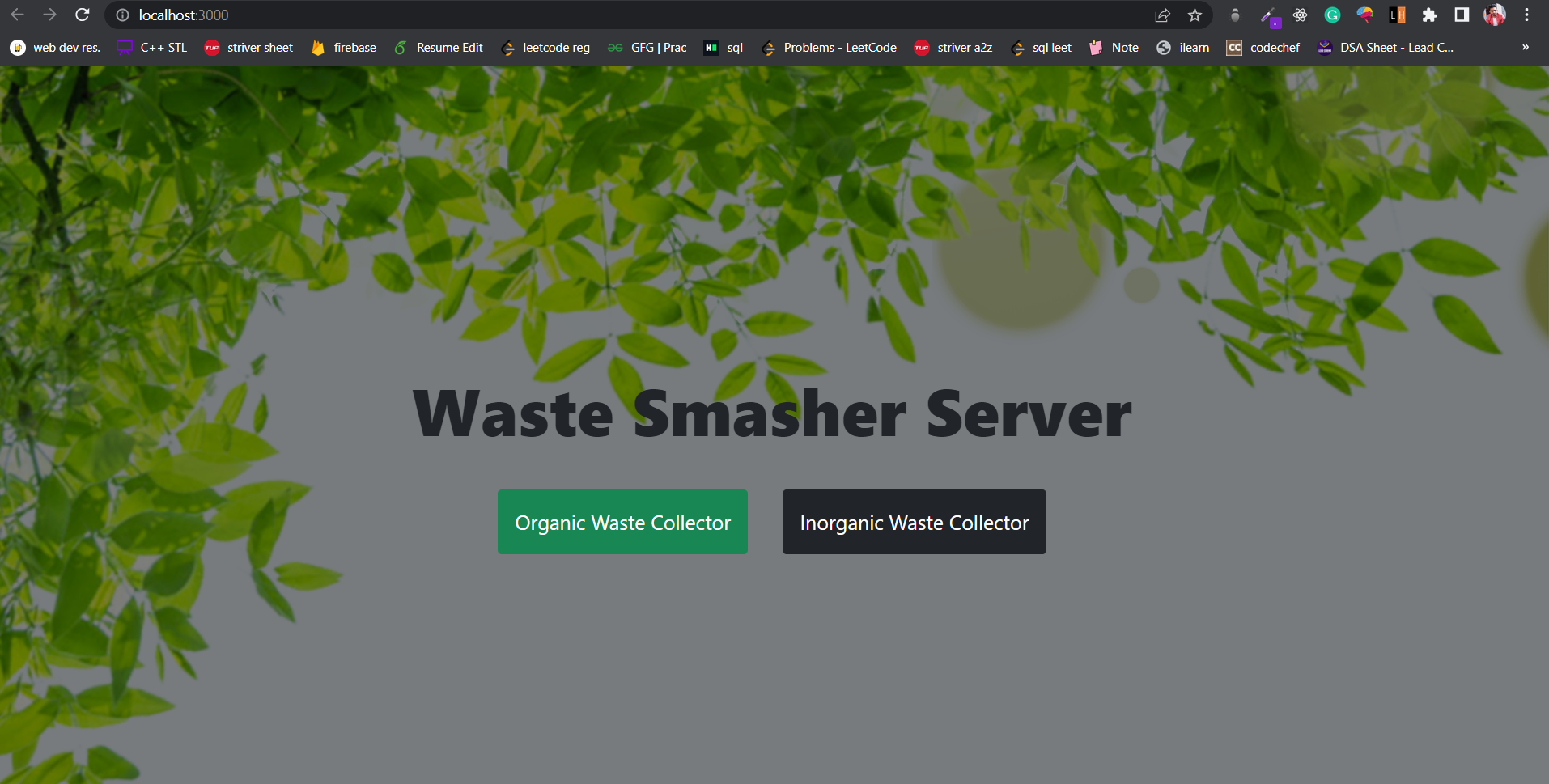Click the site info icon in address bar

point(121,15)
